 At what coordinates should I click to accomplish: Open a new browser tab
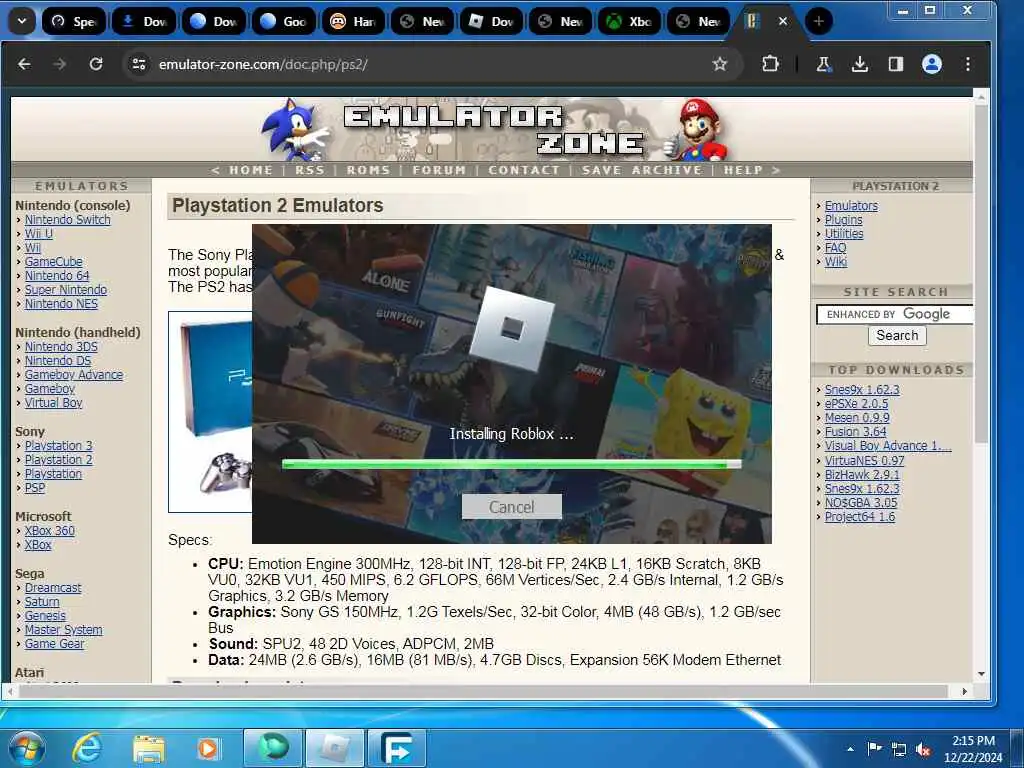[x=818, y=22]
